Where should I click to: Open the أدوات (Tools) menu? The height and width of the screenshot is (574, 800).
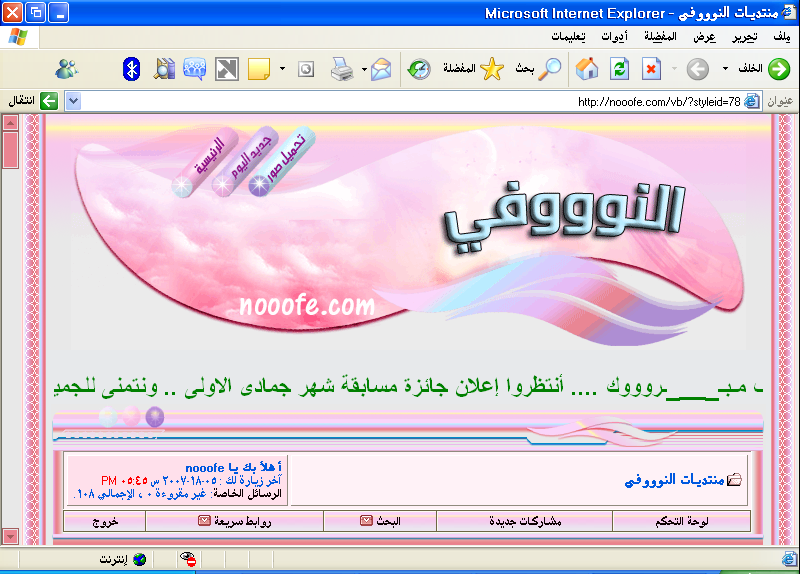(x=614, y=36)
